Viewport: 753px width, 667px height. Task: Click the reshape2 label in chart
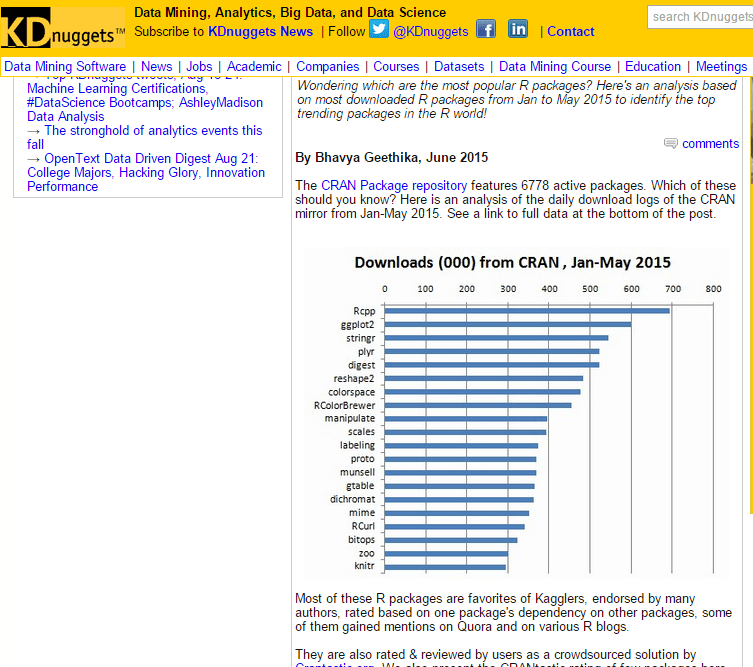354,378
